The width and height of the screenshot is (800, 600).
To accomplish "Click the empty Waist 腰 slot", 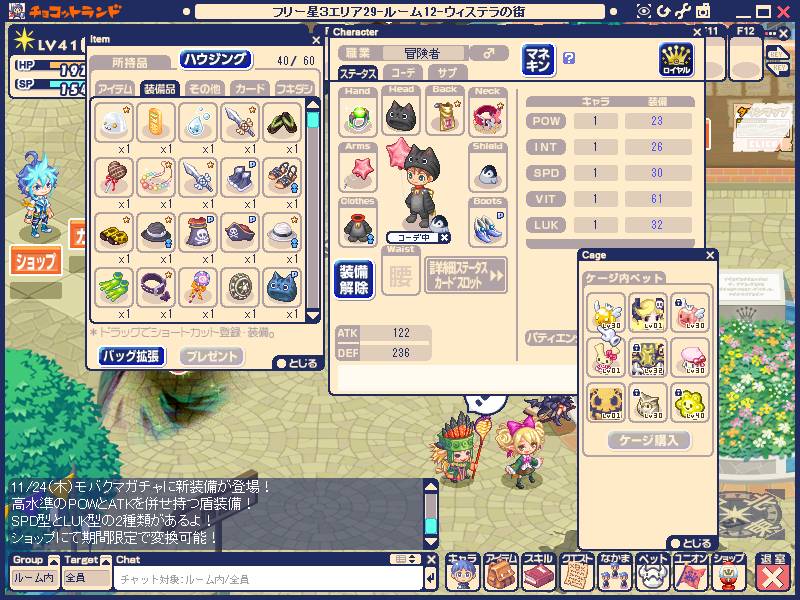I will [401, 276].
